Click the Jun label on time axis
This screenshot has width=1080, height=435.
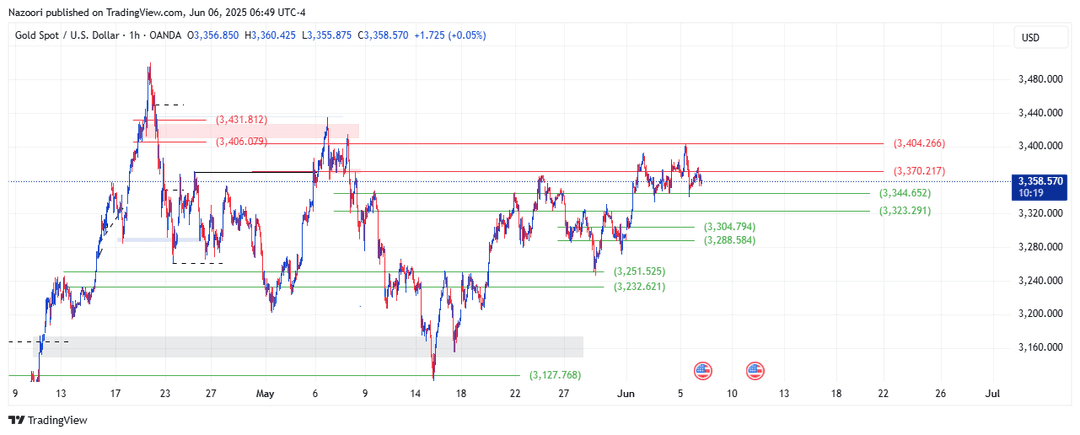point(625,394)
